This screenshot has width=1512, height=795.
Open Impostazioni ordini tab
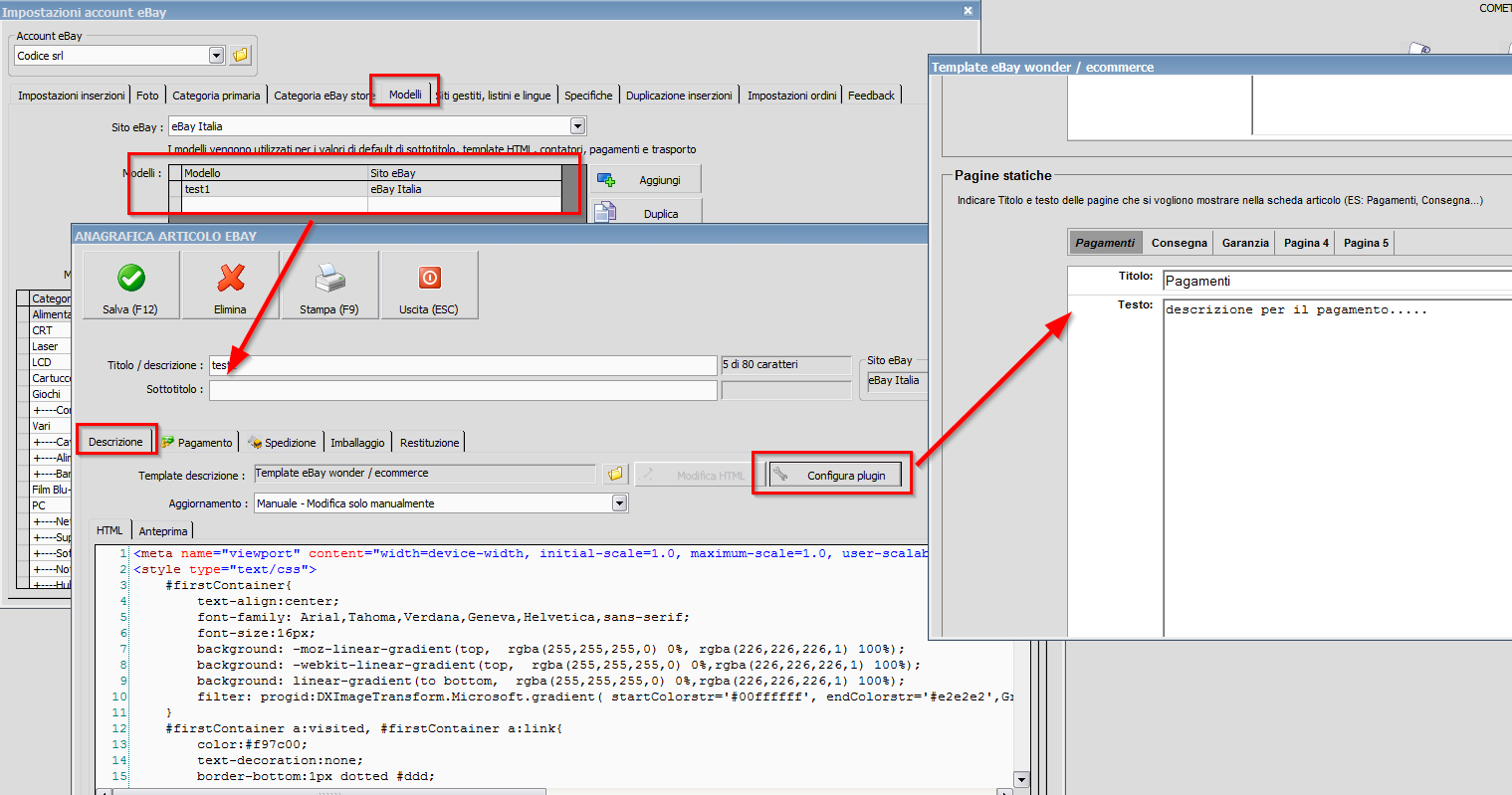coord(792,96)
